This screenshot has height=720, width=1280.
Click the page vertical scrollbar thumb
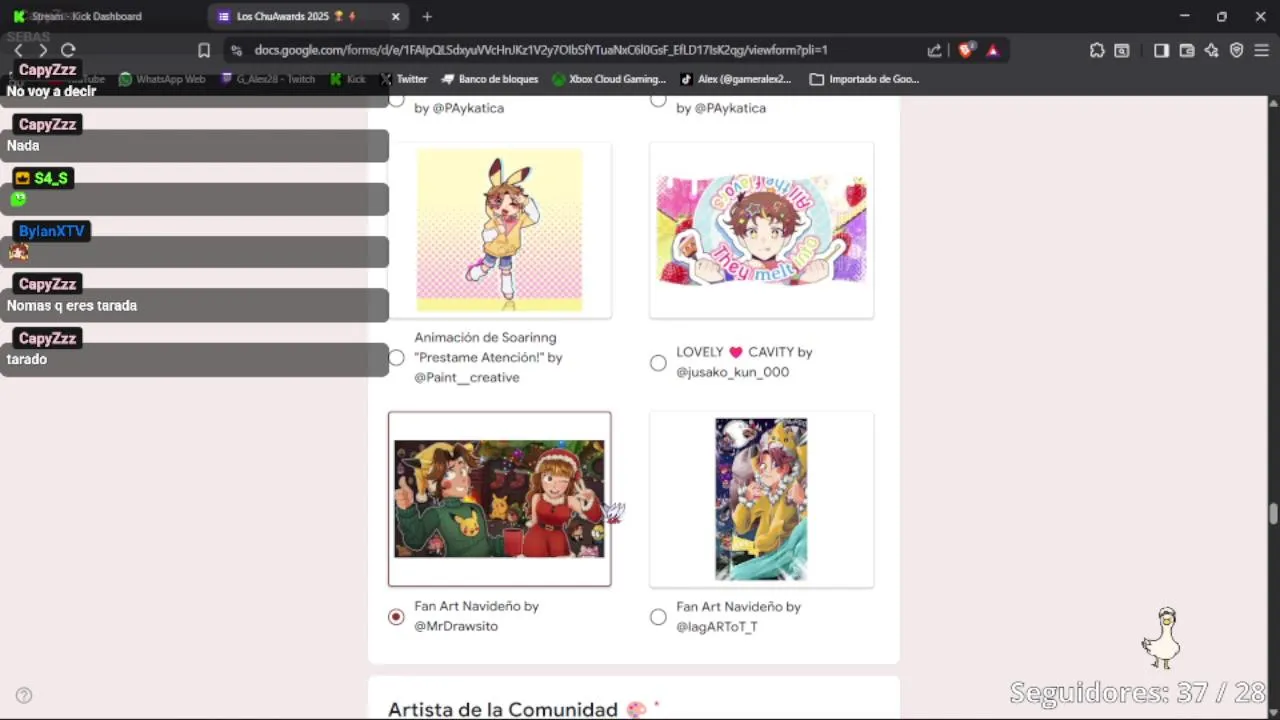[1273, 514]
